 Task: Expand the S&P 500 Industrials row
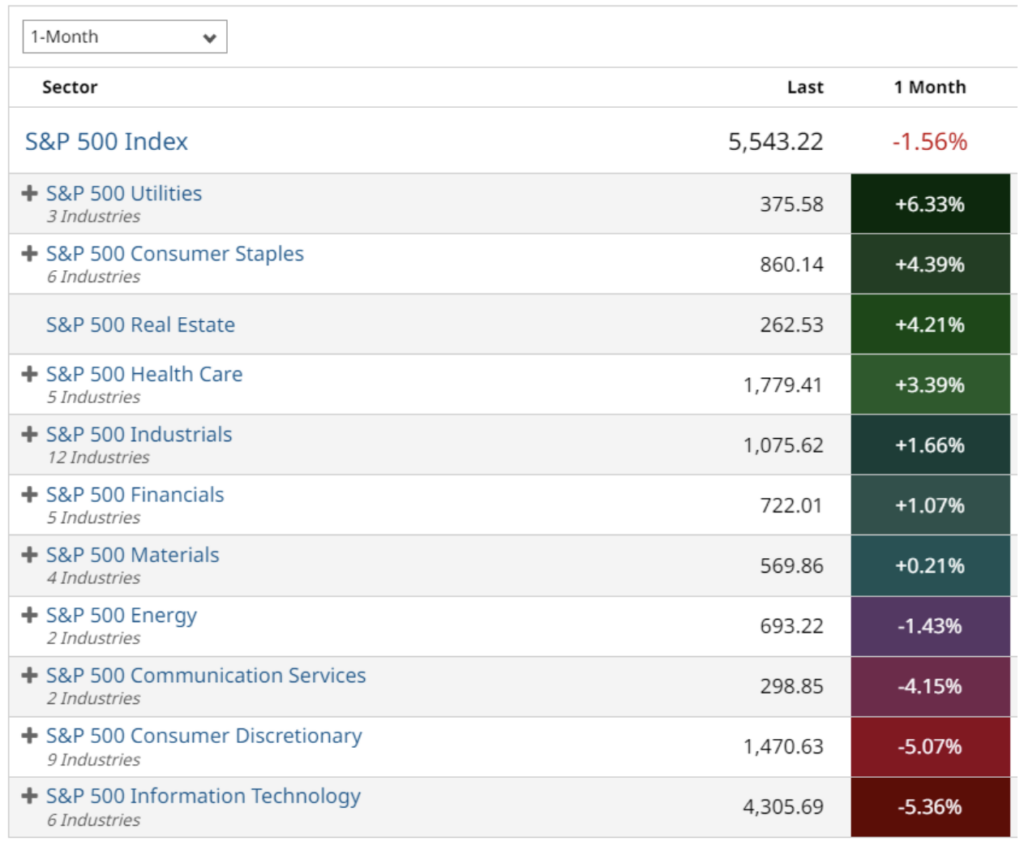29,434
